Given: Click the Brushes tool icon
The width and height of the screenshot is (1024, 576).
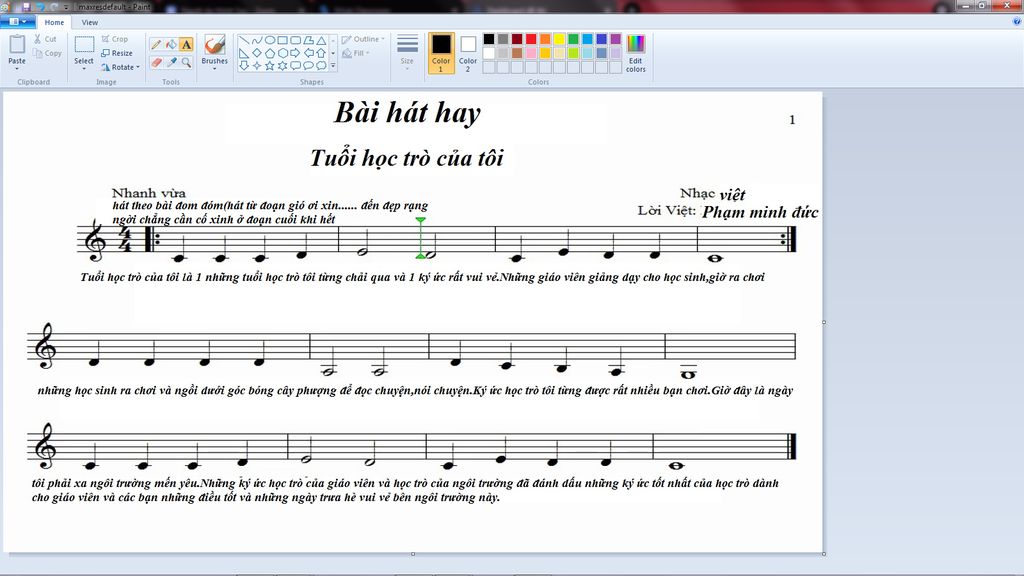Looking at the screenshot, I should coord(214,45).
